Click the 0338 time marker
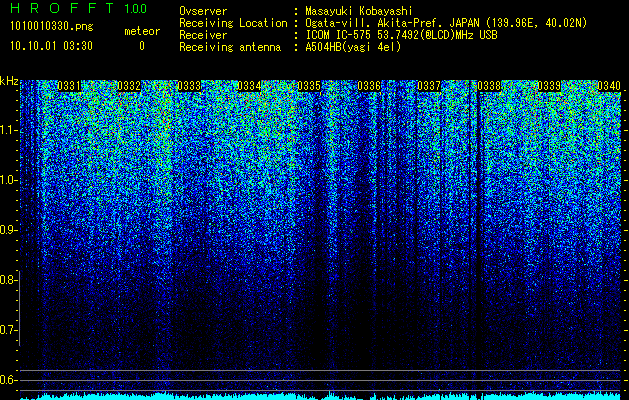Screen dimensions: 629x400 click(x=489, y=86)
